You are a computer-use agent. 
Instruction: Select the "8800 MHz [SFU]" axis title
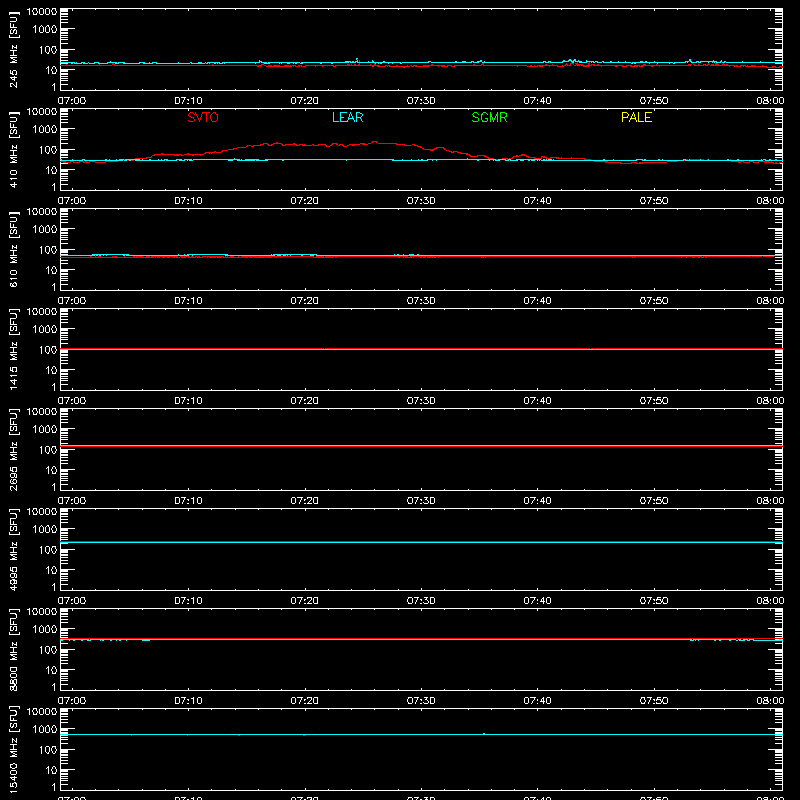pyautogui.click(x=13, y=649)
